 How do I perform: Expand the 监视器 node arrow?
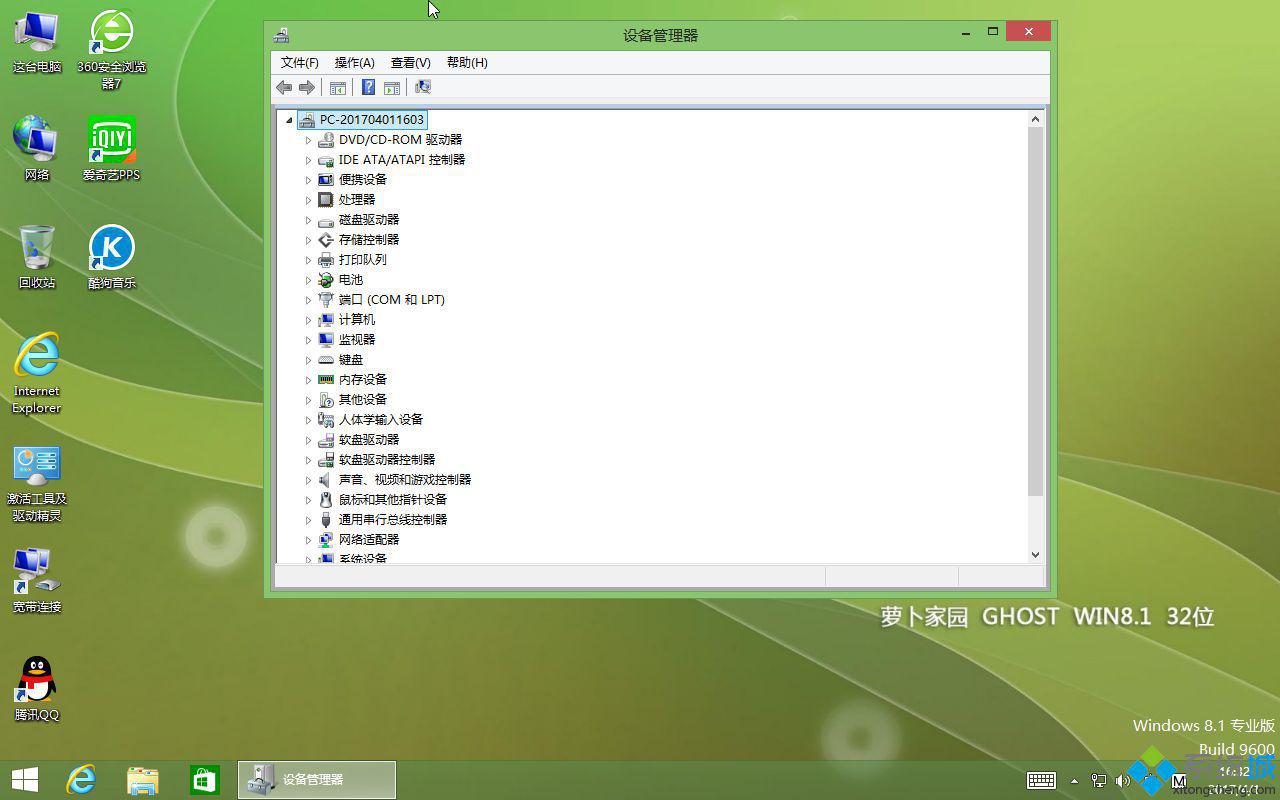[x=308, y=340]
